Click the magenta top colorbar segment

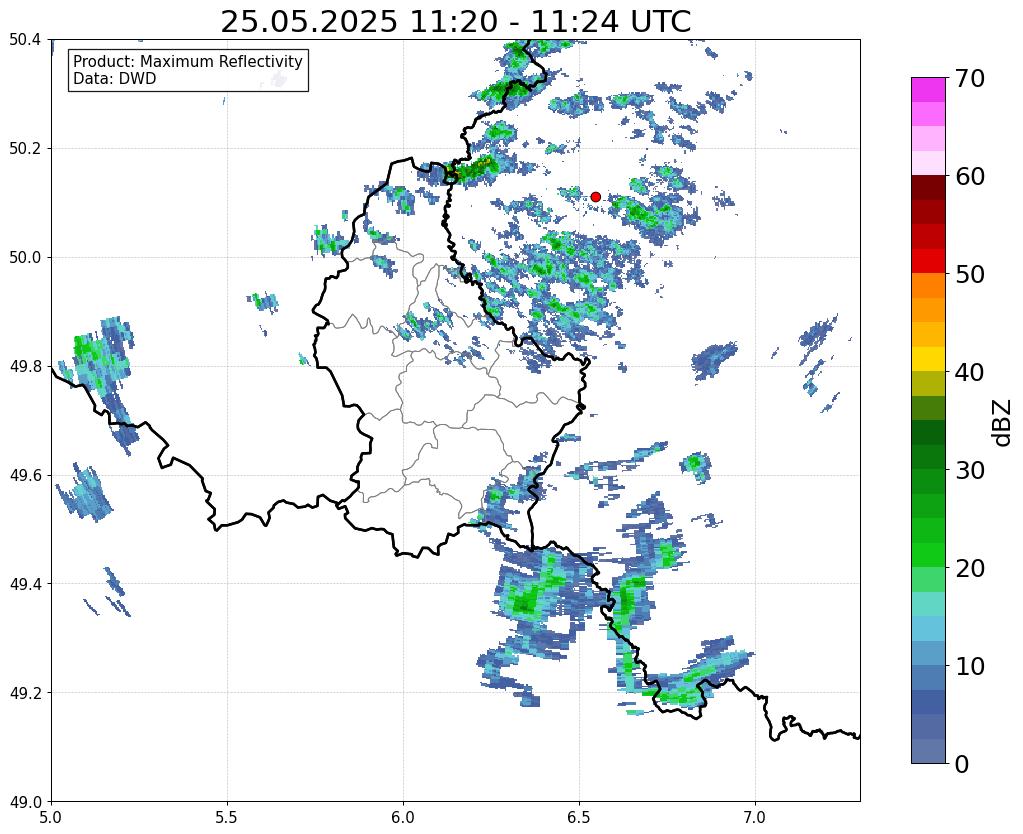928,90
